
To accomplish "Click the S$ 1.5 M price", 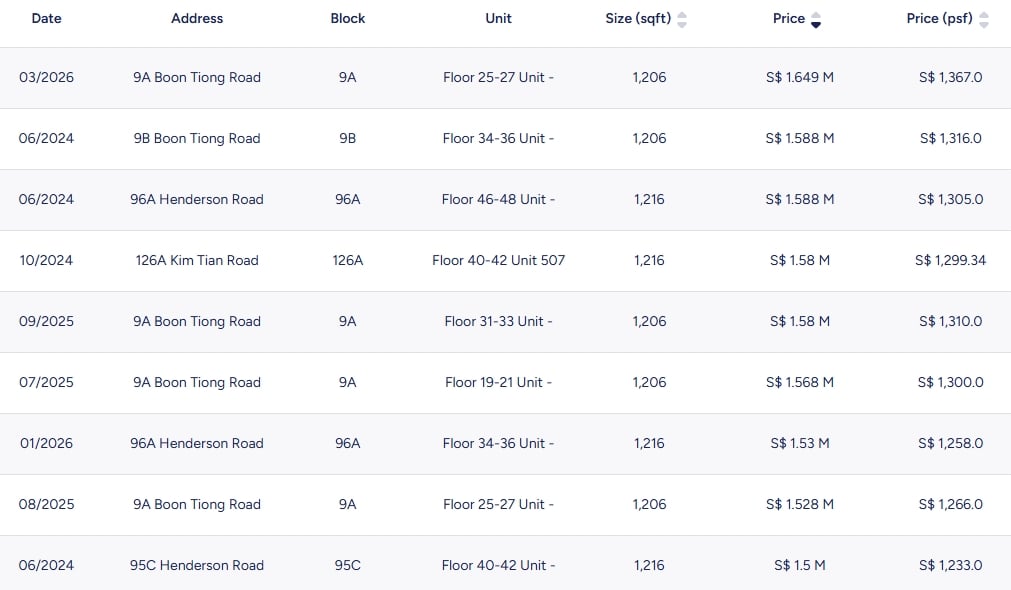I will tap(799, 565).
